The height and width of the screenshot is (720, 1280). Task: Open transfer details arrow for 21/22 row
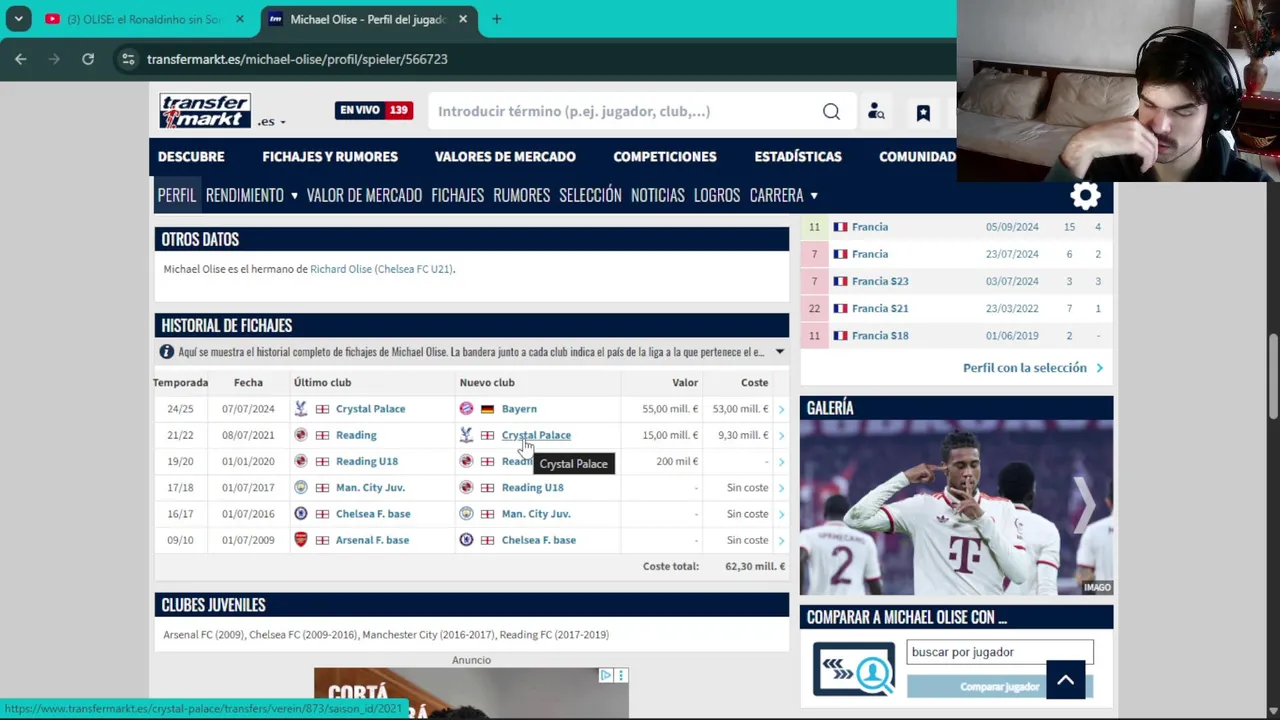tap(781, 435)
